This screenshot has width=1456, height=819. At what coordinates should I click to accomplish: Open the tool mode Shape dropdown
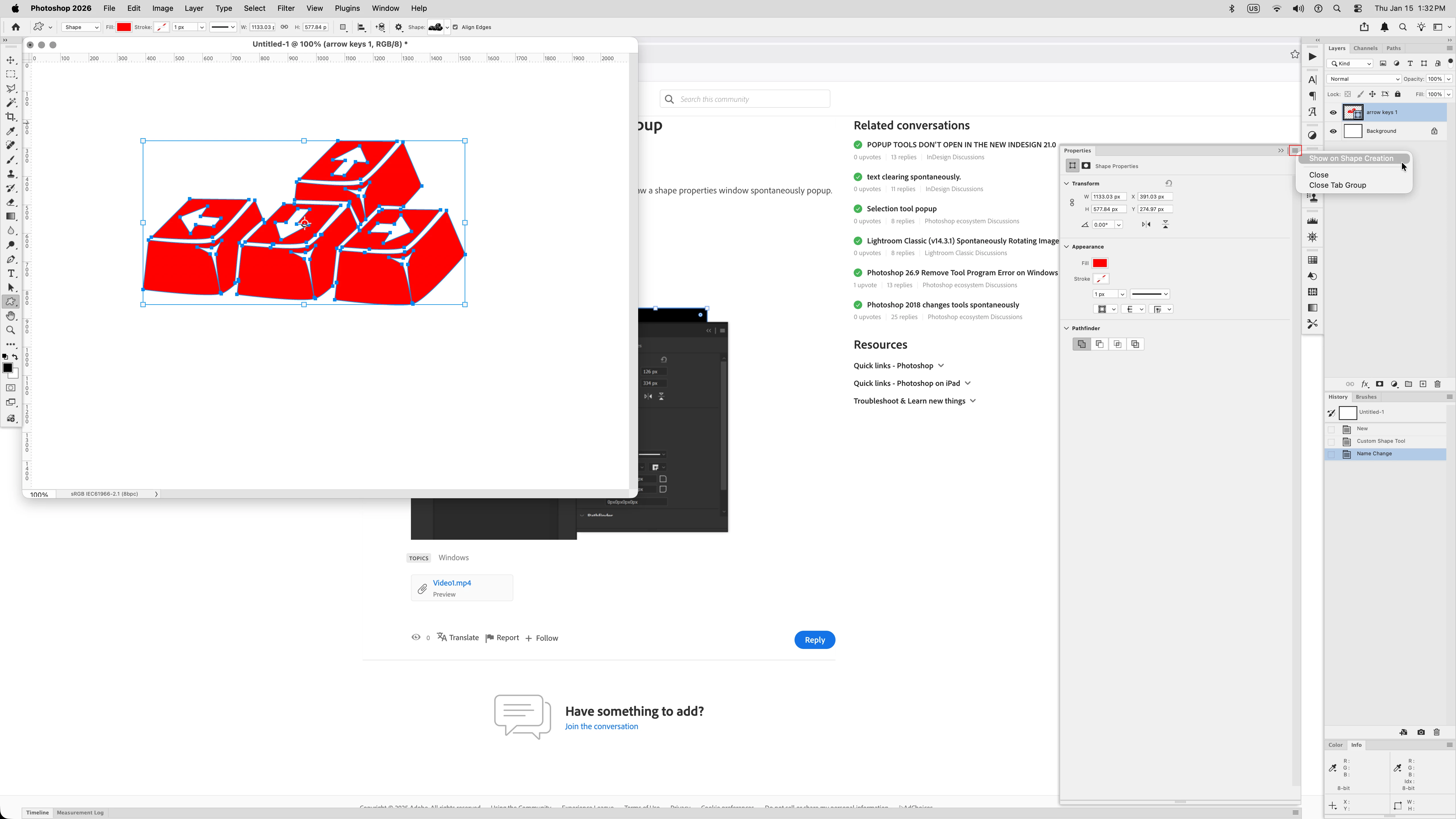click(81, 27)
